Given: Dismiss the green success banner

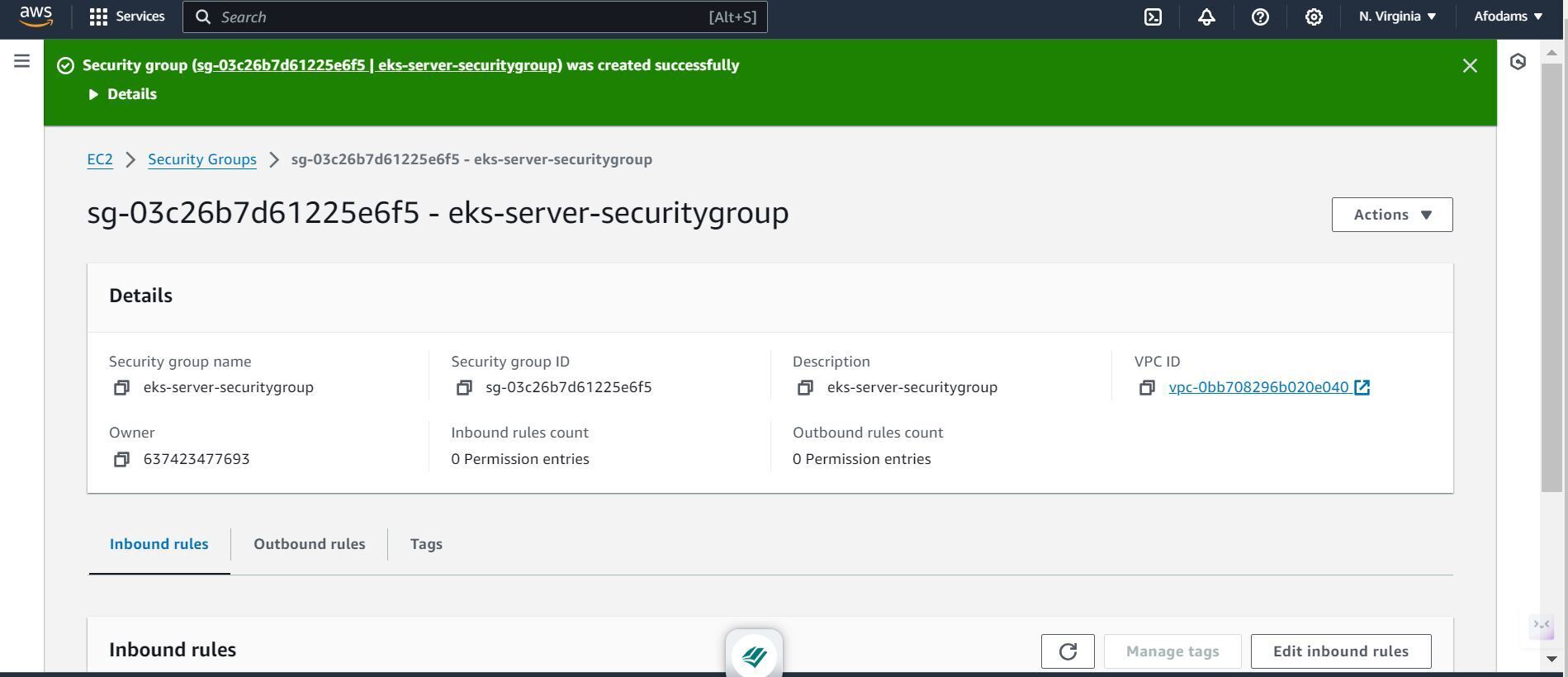Looking at the screenshot, I should pos(1470,66).
